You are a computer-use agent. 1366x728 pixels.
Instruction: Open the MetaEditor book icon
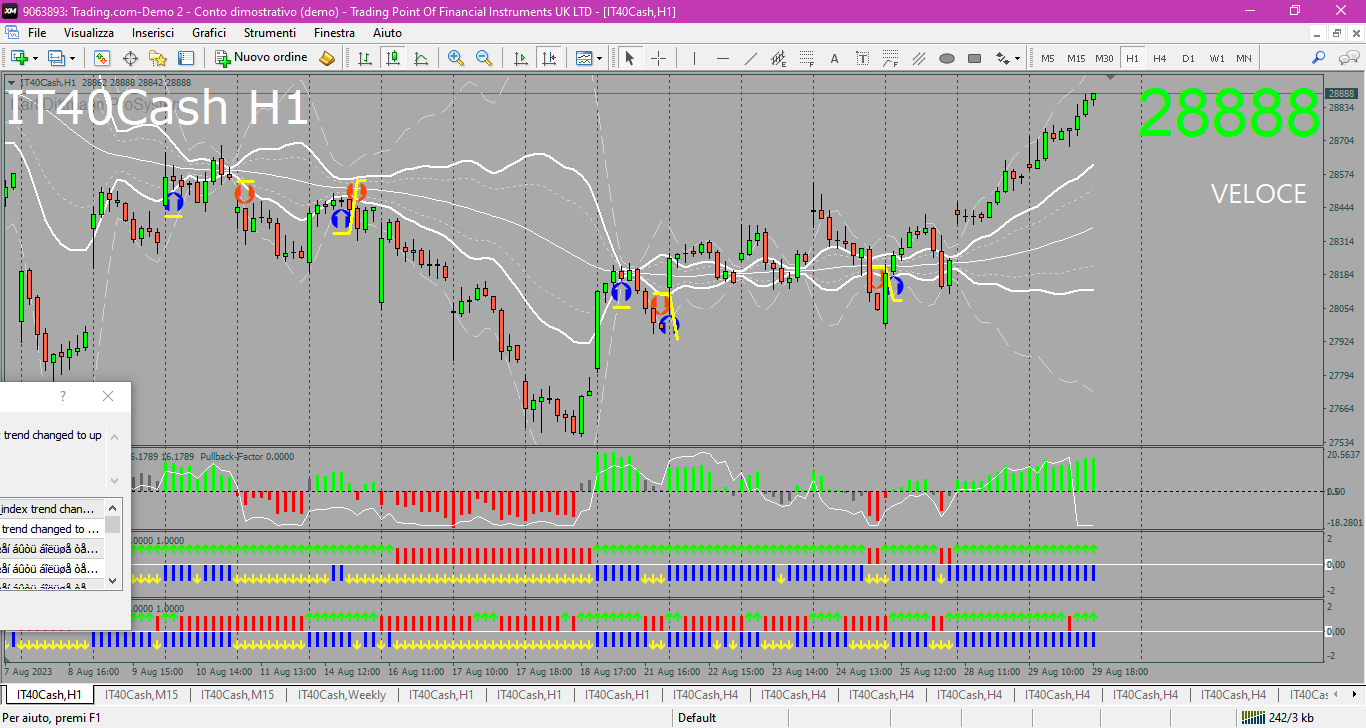[327, 58]
